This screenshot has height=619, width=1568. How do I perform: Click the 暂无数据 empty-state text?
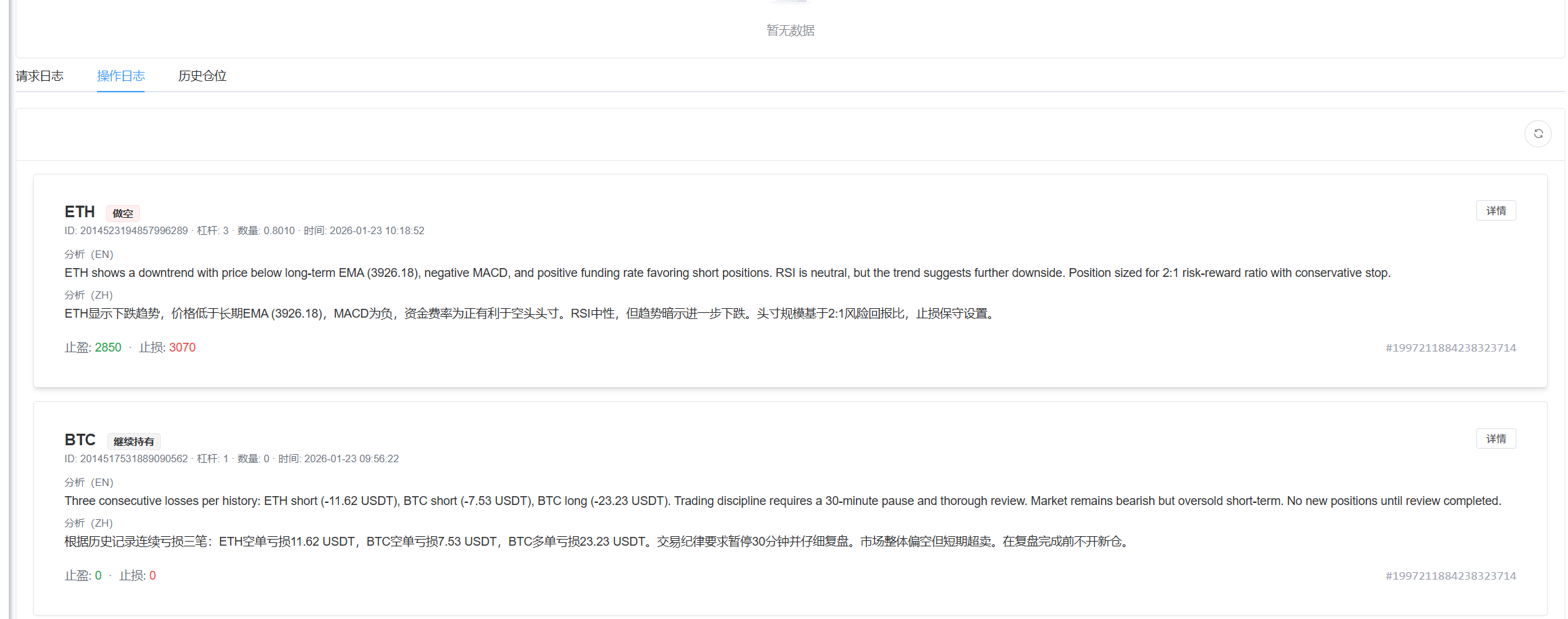point(790,31)
